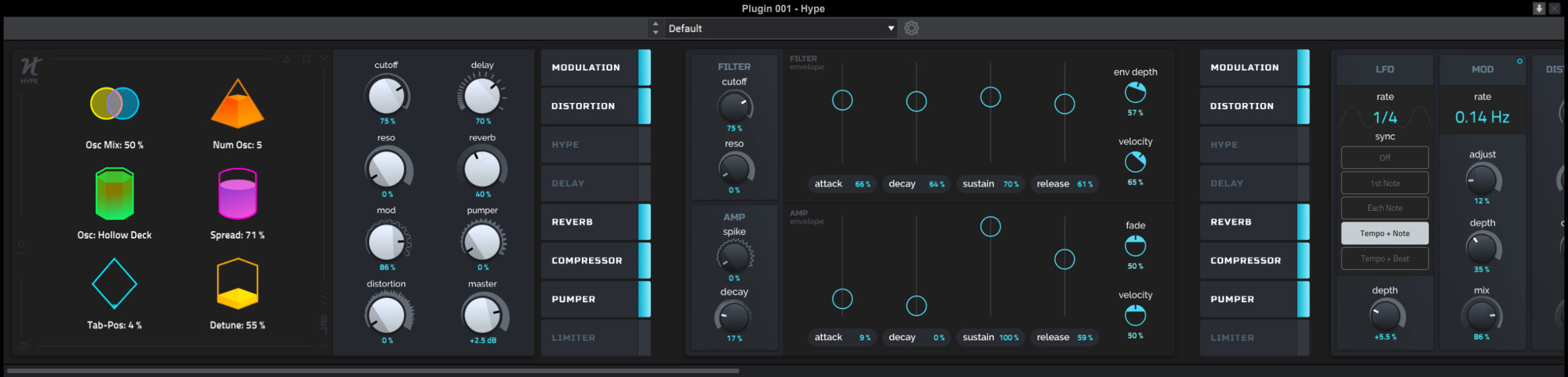The height and width of the screenshot is (377, 1568).
Task: Click the MOD adjust knob
Action: pos(1482,180)
